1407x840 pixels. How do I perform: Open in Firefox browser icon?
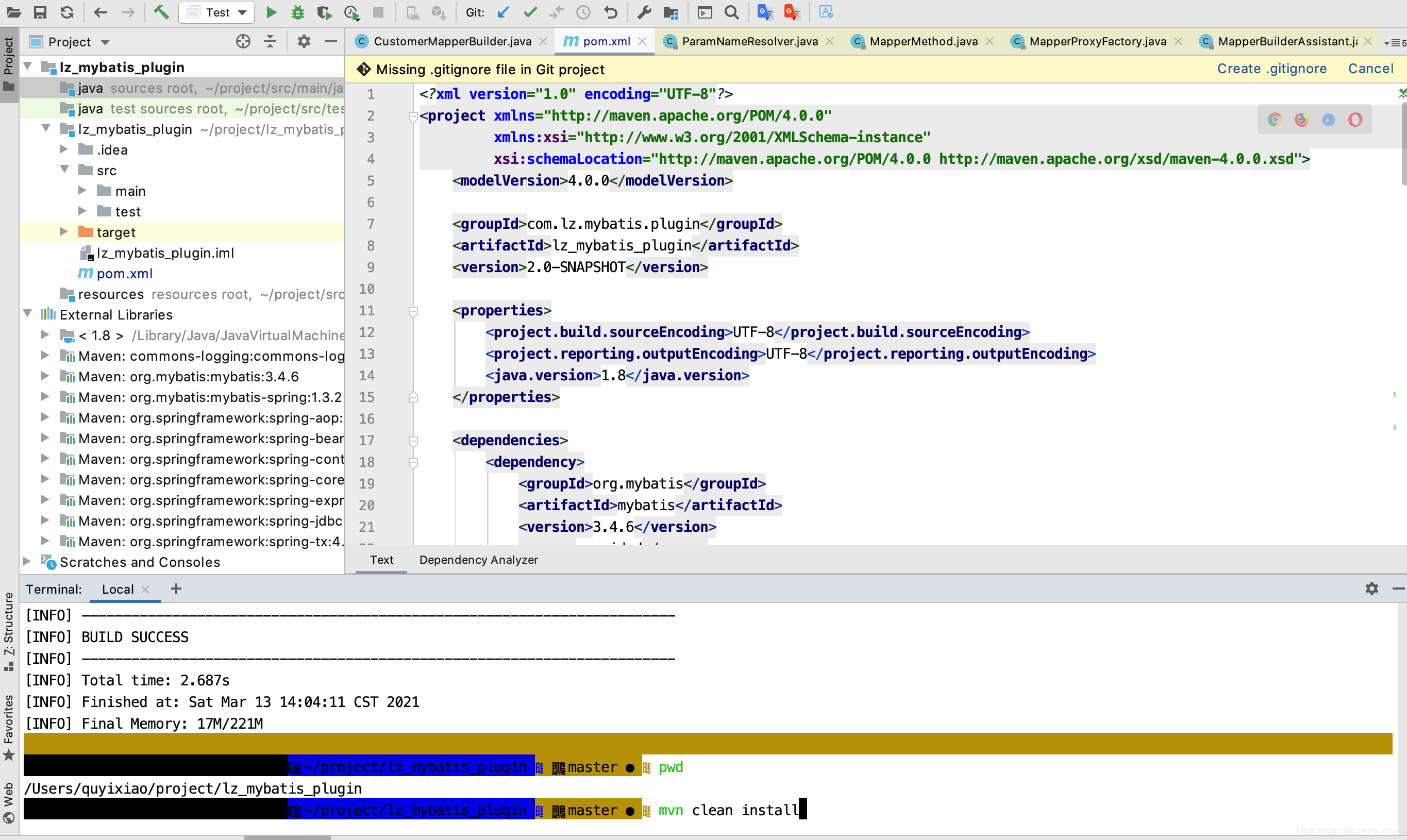click(1302, 120)
